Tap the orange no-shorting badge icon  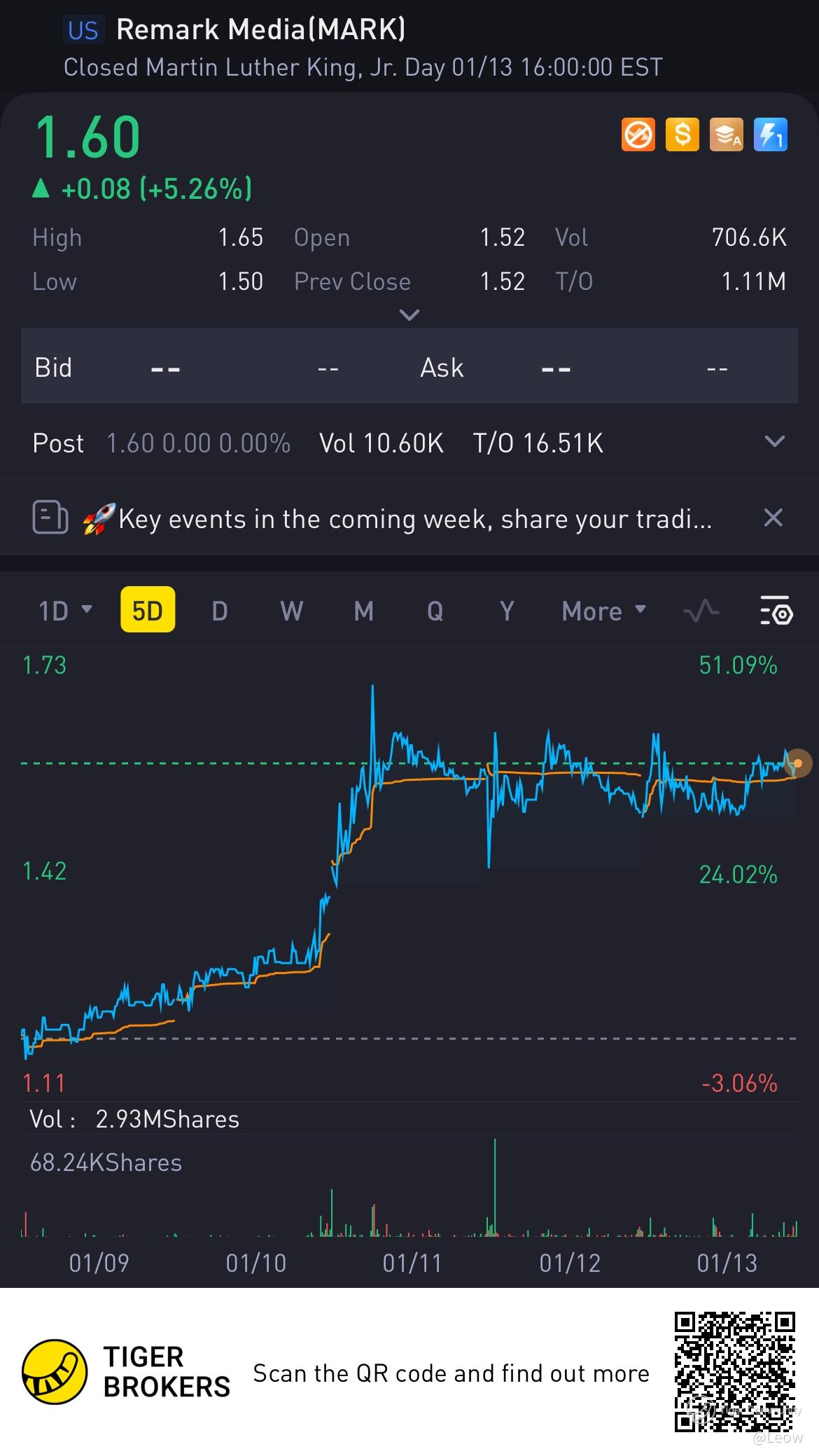point(638,134)
